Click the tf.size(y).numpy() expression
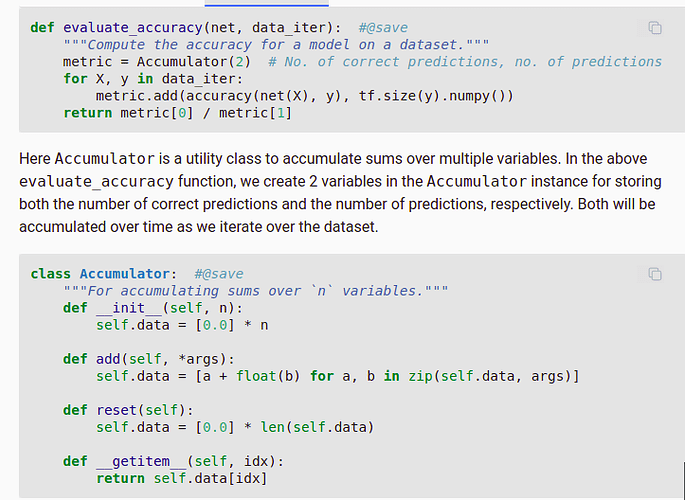The height and width of the screenshot is (500, 685). coord(436,96)
